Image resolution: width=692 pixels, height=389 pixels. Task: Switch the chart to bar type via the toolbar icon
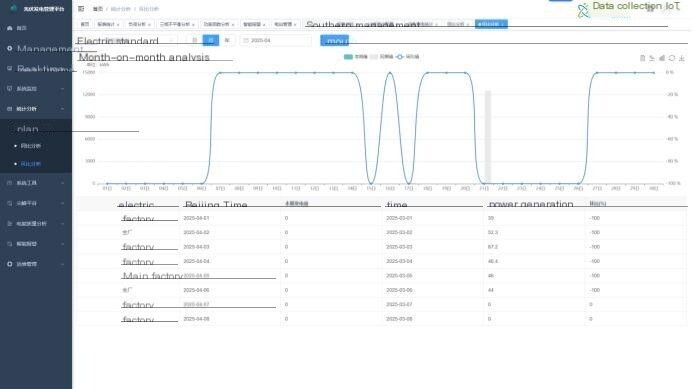[x=662, y=58]
